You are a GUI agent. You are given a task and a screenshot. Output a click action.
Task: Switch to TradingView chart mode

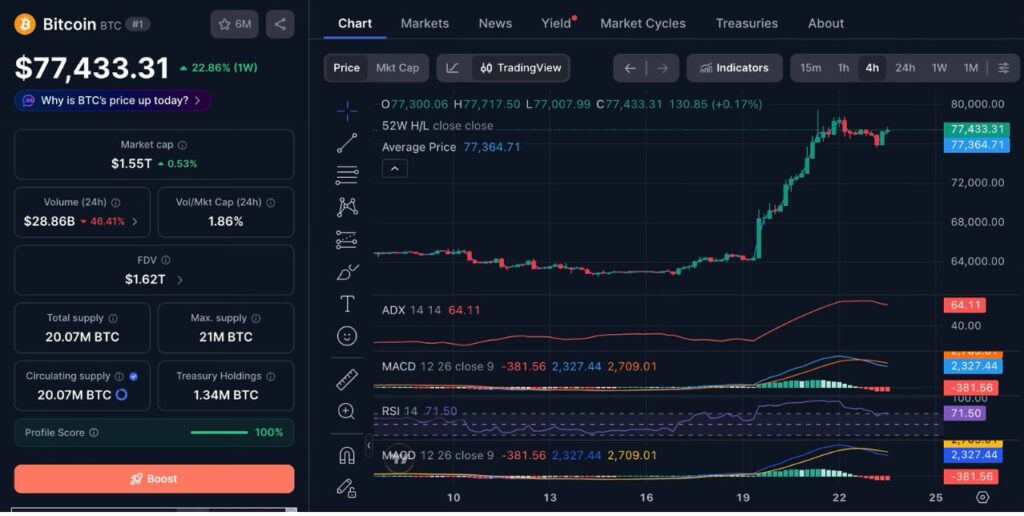pos(520,68)
